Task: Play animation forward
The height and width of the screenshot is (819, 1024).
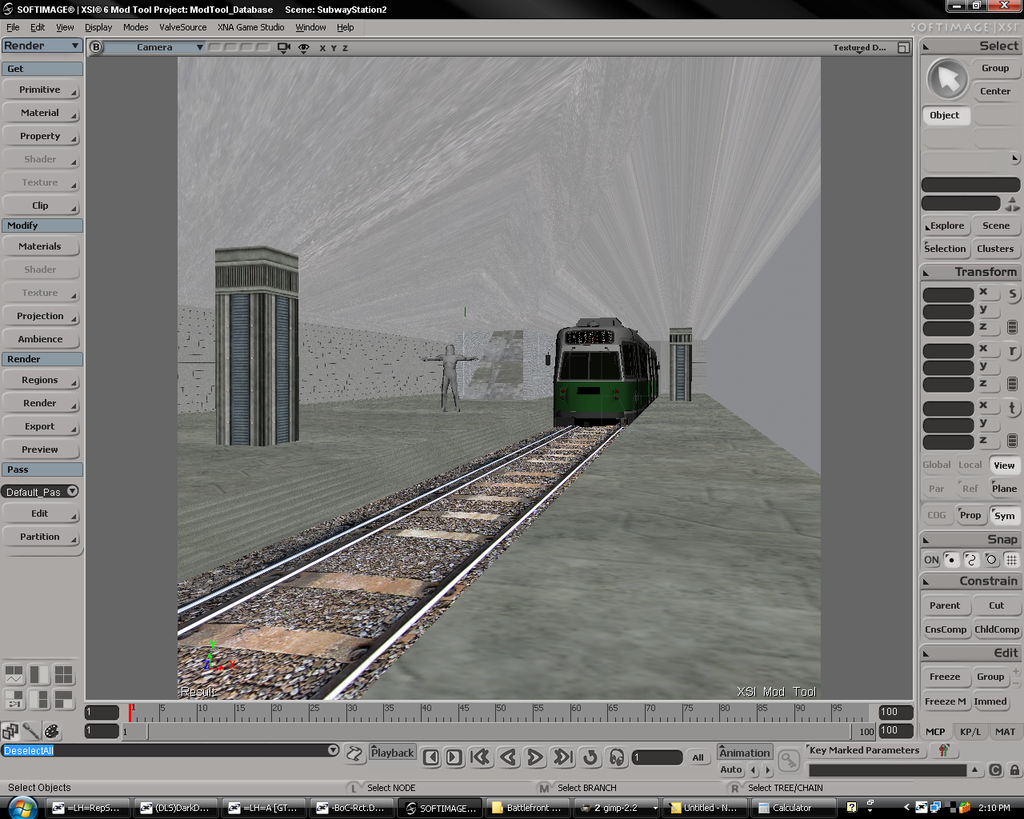Action: tap(535, 757)
